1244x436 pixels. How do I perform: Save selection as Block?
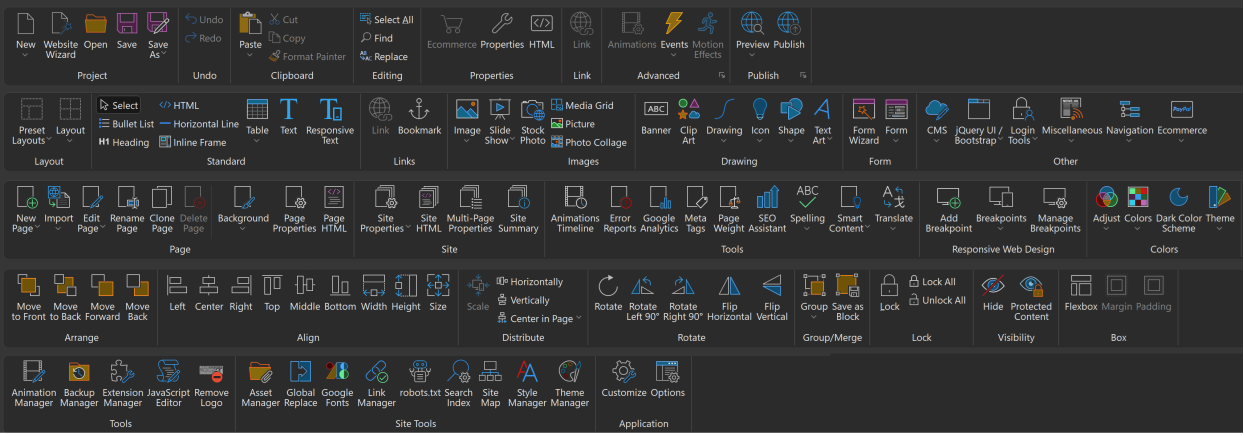click(848, 297)
